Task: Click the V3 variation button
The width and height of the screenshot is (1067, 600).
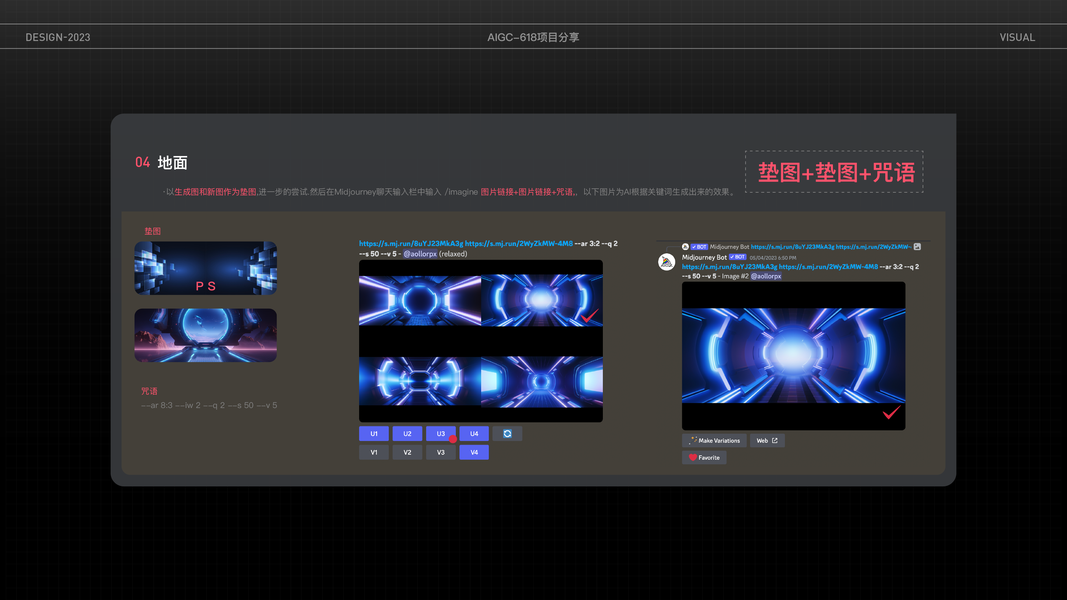Action: click(440, 452)
